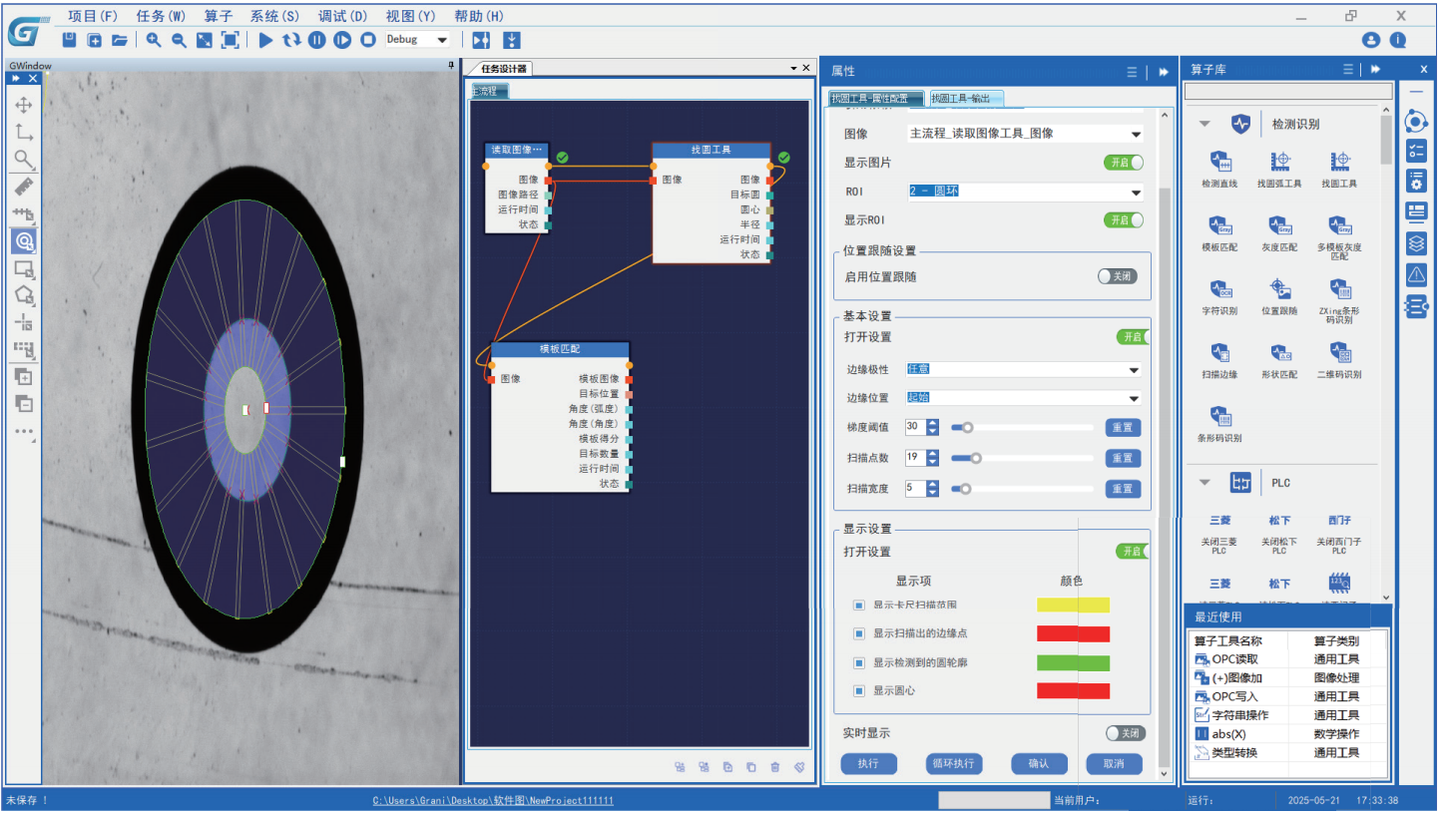Add 模板匹配 operator from the library
The image size is (1440, 814).
click(x=1220, y=234)
